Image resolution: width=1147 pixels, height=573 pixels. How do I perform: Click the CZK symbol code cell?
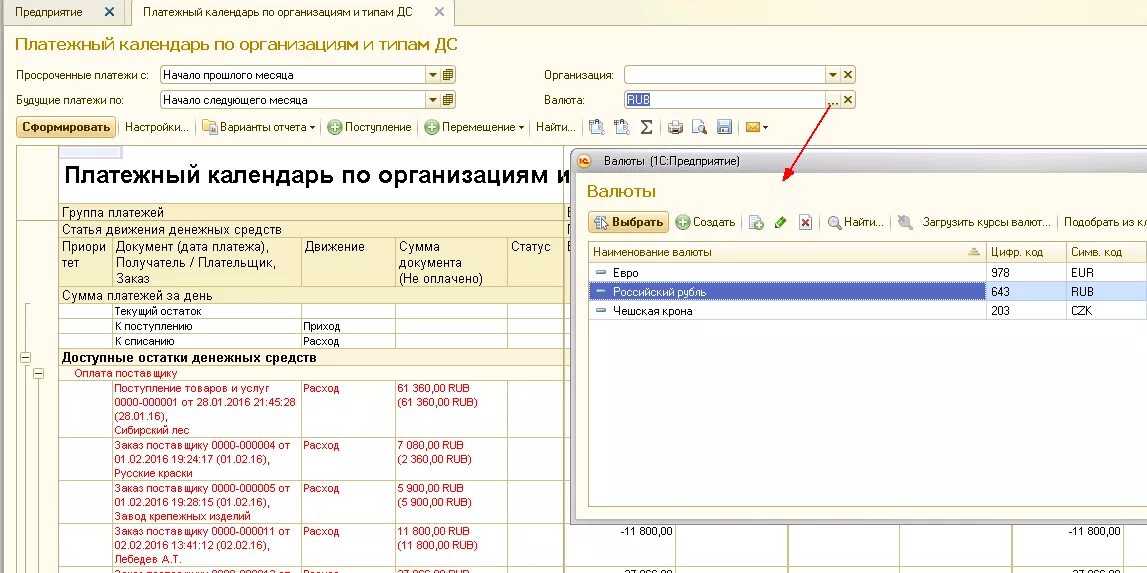click(x=1106, y=310)
